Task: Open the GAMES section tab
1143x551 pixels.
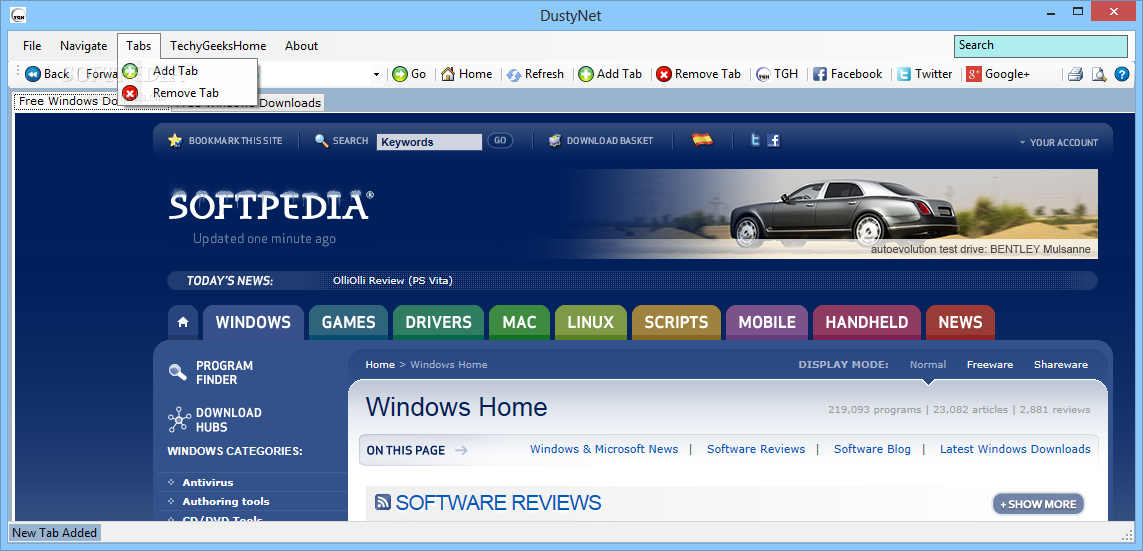Action: click(348, 322)
